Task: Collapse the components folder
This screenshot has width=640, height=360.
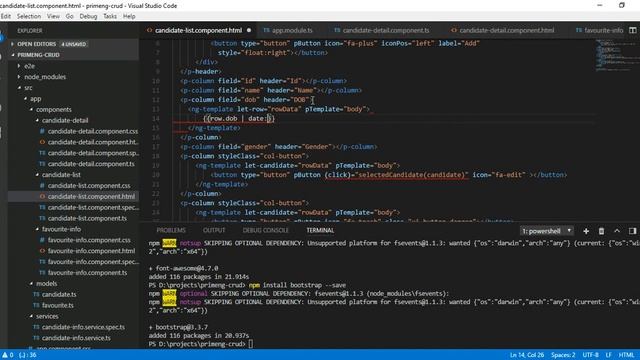Action: point(53,109)
